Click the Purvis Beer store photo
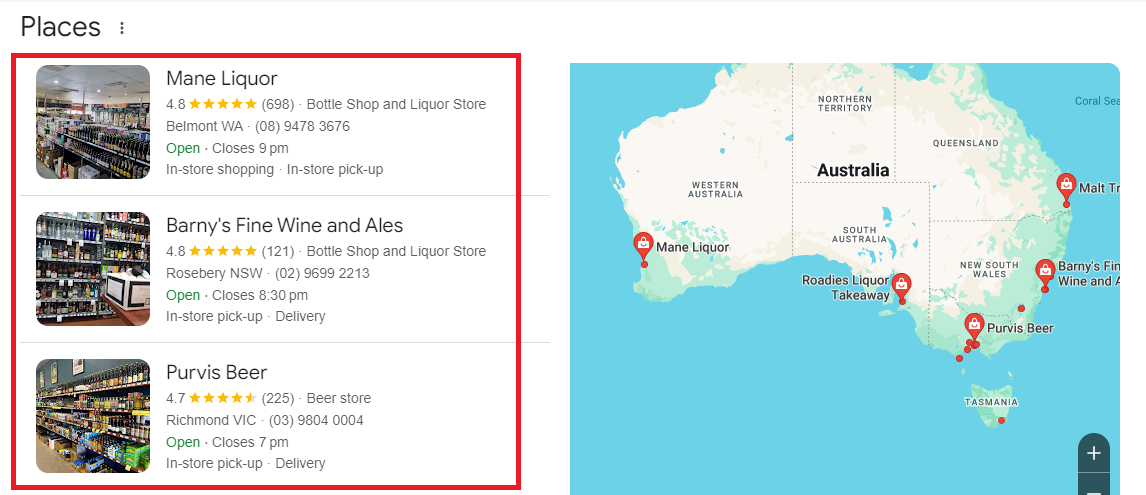This screenshot has height=495, width=1146. 93,416
